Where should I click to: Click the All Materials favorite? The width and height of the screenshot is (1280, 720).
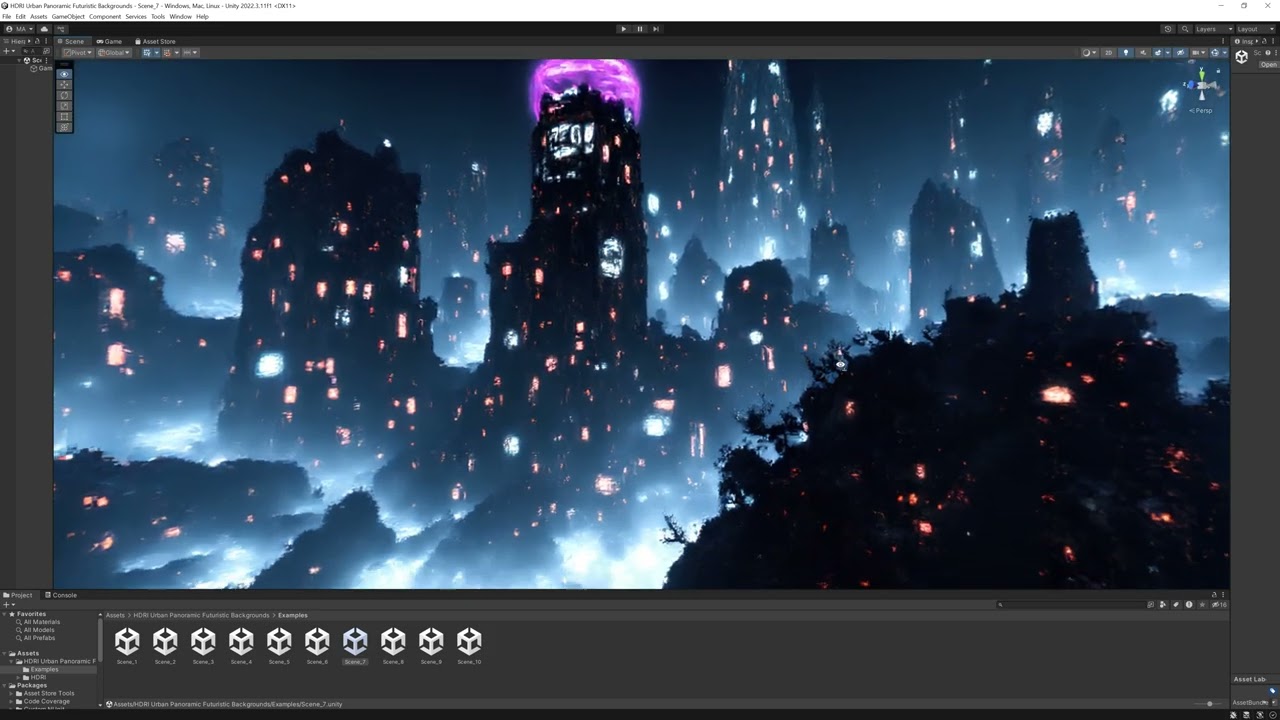coord(41,622)
